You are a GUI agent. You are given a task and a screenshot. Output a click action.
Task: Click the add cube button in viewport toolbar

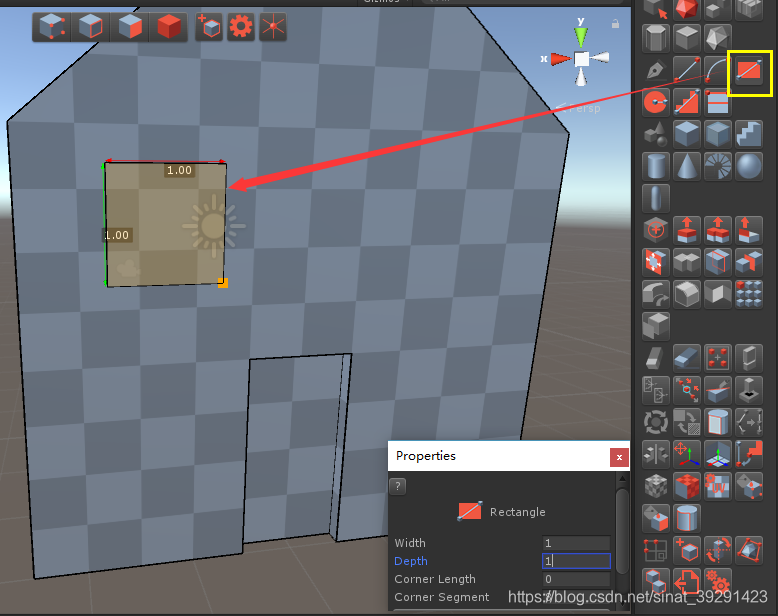[x=209, y=27]
